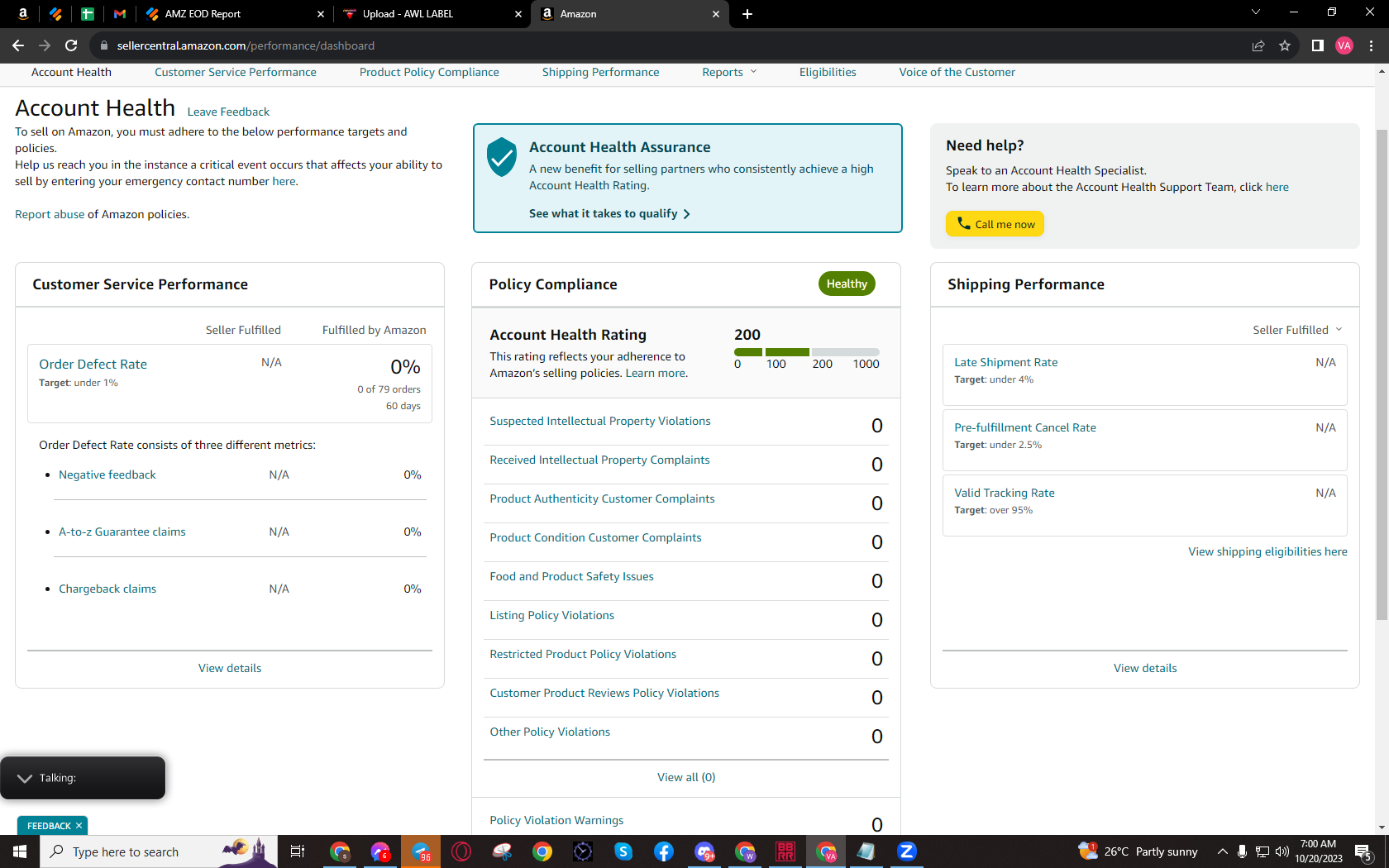
Task: Open the Windows Start menu
Action: [20, 851]
